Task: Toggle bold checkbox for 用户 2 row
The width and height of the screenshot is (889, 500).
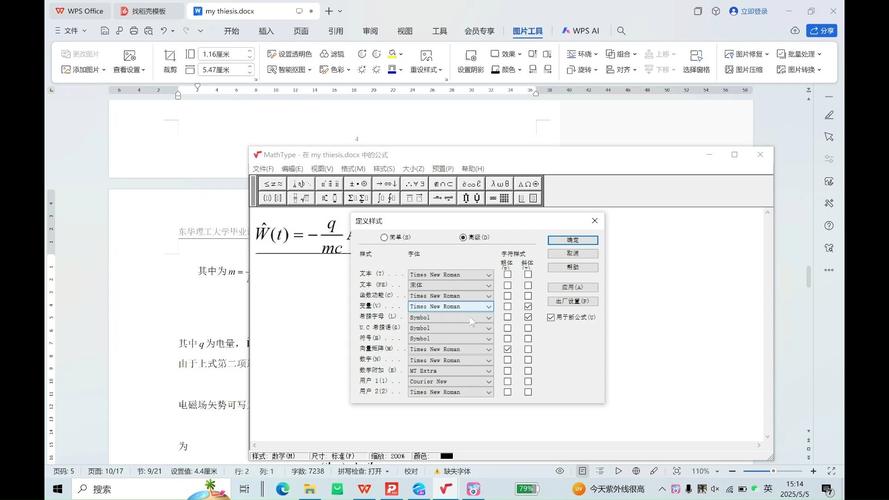Action: 507,392
